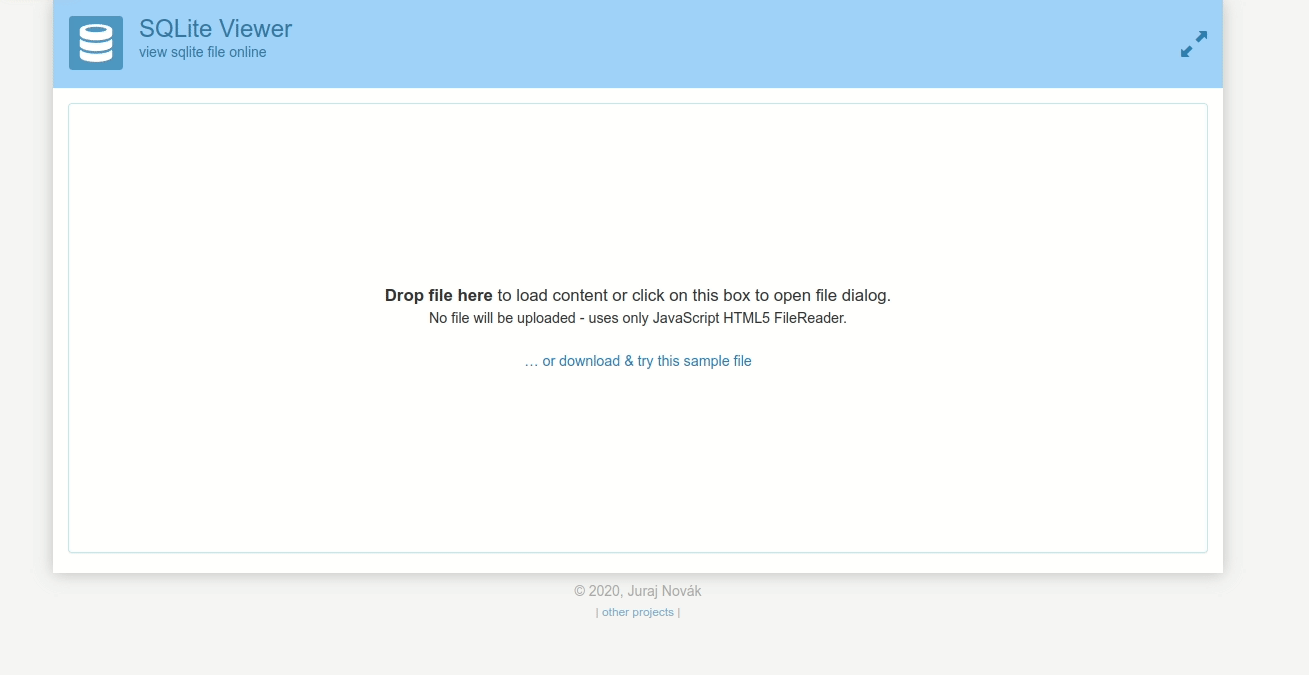Click the bold "Drop file here" text
Image resolution: width=1309 pixels, height=675 pixels.
[438, 296]
